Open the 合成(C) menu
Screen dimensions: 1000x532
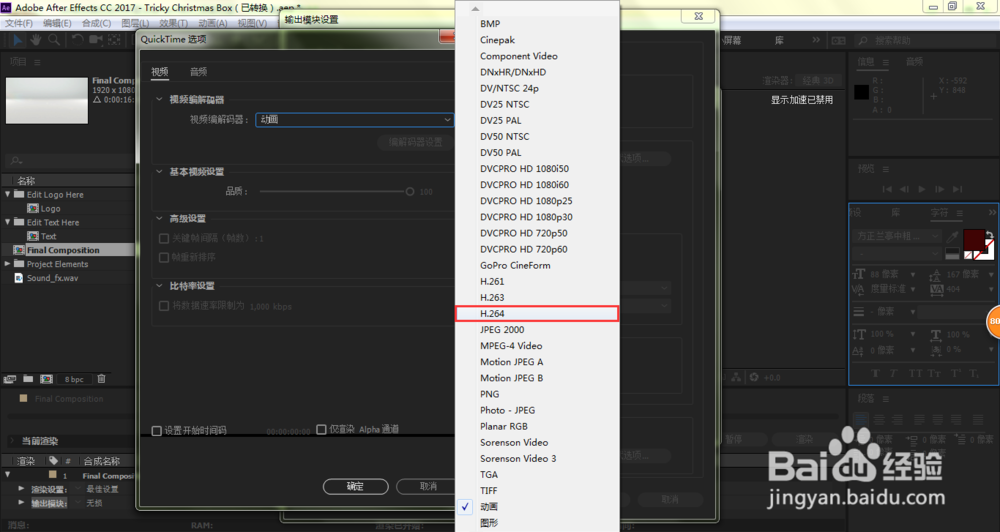point(96,23)
